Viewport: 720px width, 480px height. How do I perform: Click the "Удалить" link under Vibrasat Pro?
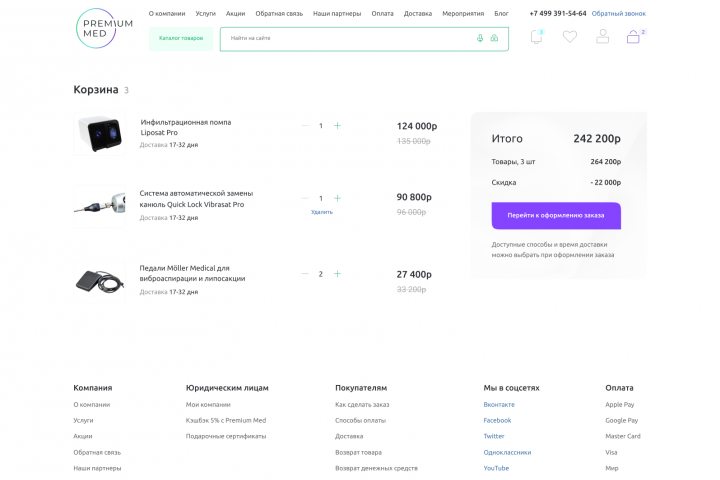coord(321,212)
